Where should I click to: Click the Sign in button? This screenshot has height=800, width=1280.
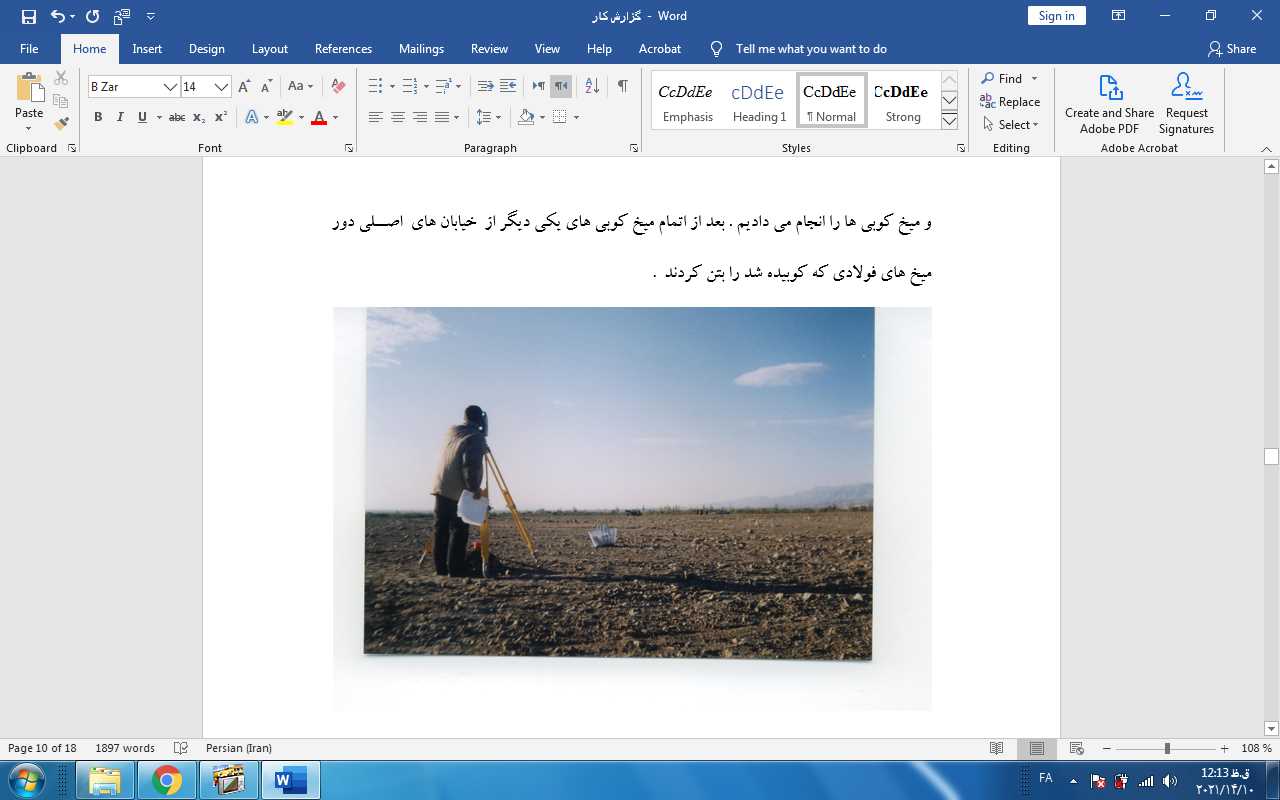coord(1056,16)
